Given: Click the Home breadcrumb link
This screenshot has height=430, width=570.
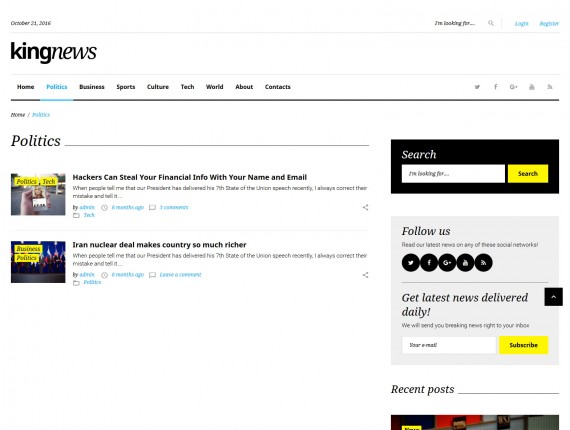Looking at the screenshot, I should [x=18, y=115].
